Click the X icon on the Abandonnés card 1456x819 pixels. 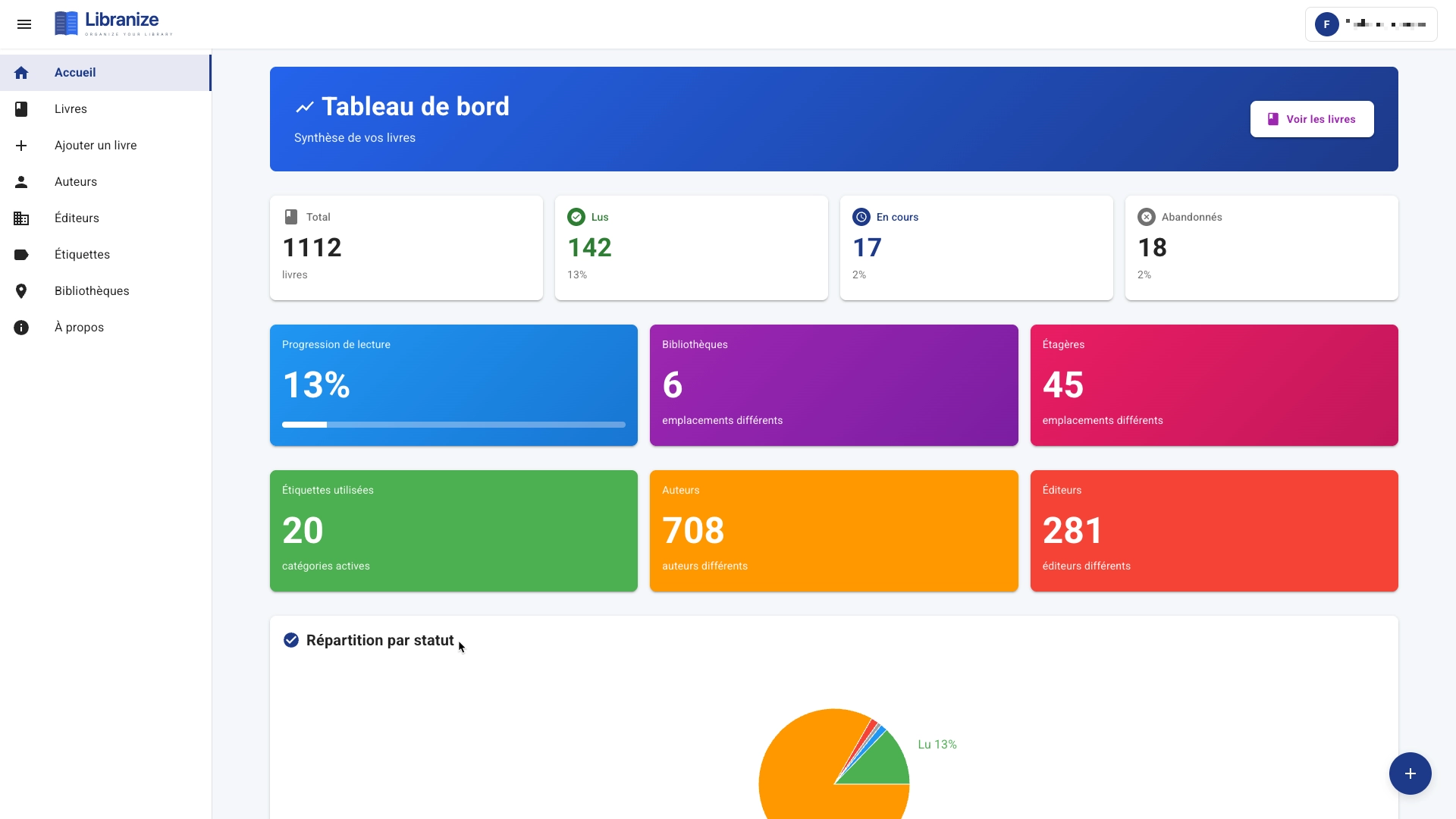1146,217
